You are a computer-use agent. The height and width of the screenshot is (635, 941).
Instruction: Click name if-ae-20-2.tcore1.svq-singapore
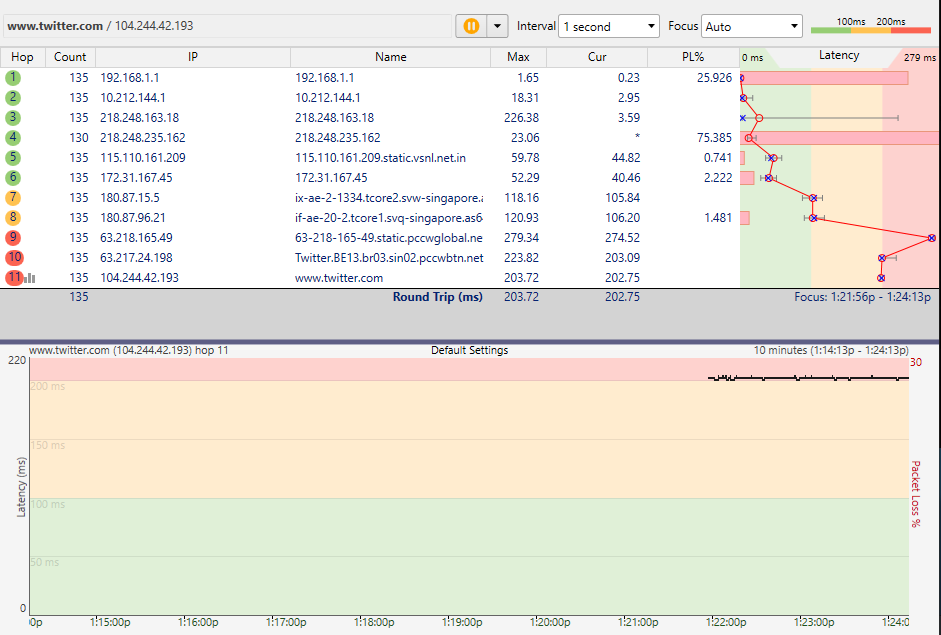click(x=389, y=217)
